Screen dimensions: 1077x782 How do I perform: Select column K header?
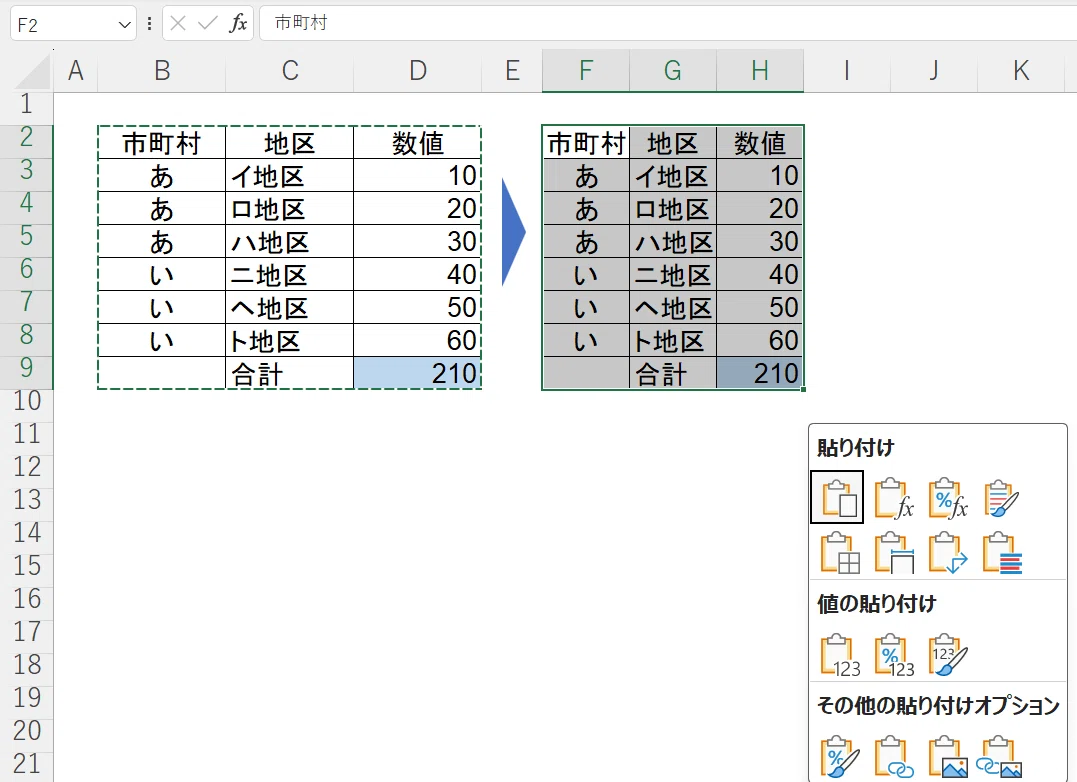(x=1021, y=71)
